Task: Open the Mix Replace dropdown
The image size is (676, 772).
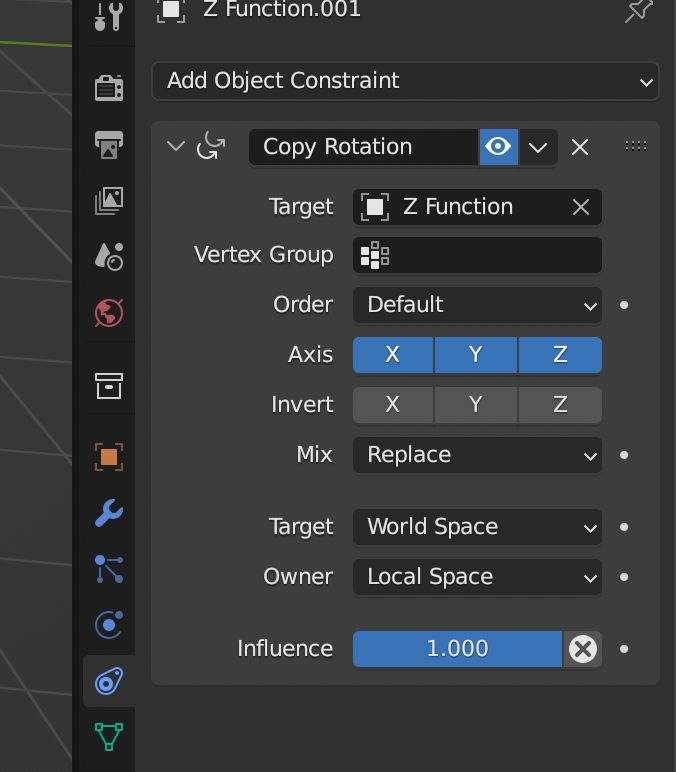Action: coord(477,455)
